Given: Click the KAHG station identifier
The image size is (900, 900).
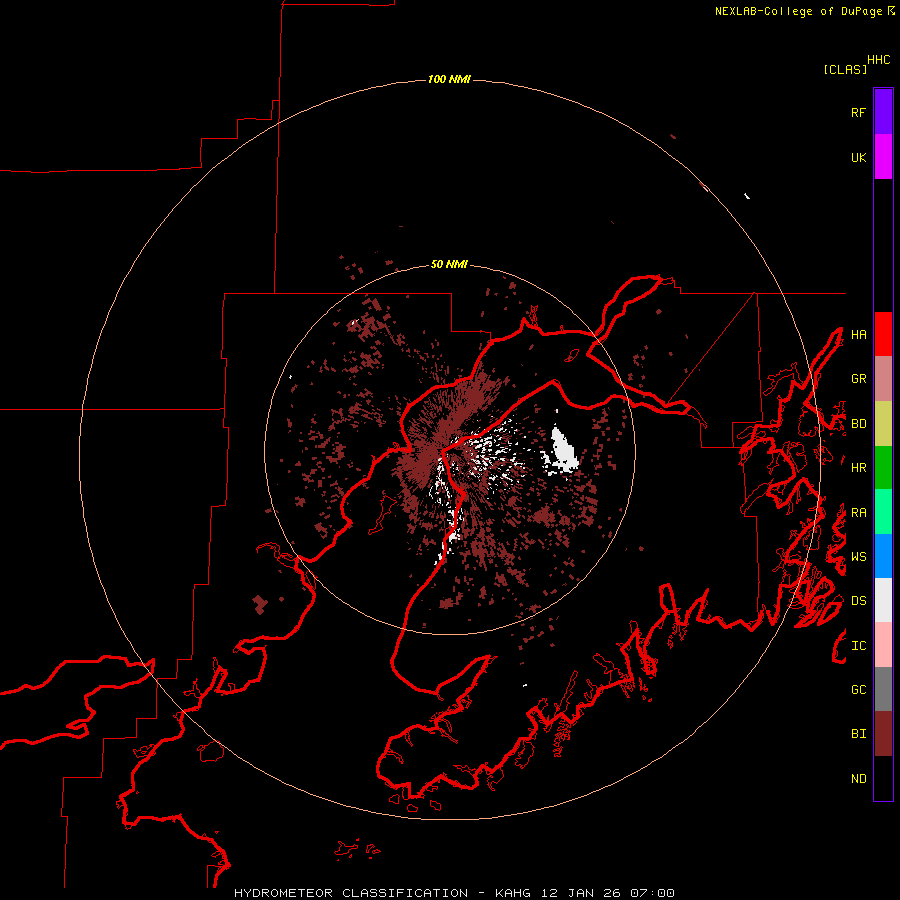Looking at the screenshot, I should (513, 893).
